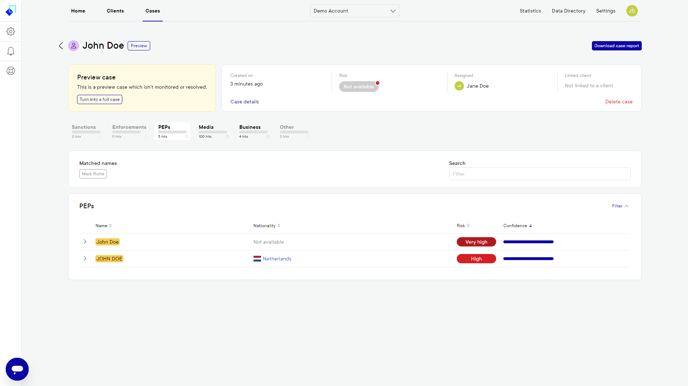Click Download case report button

tap(616, 46)
